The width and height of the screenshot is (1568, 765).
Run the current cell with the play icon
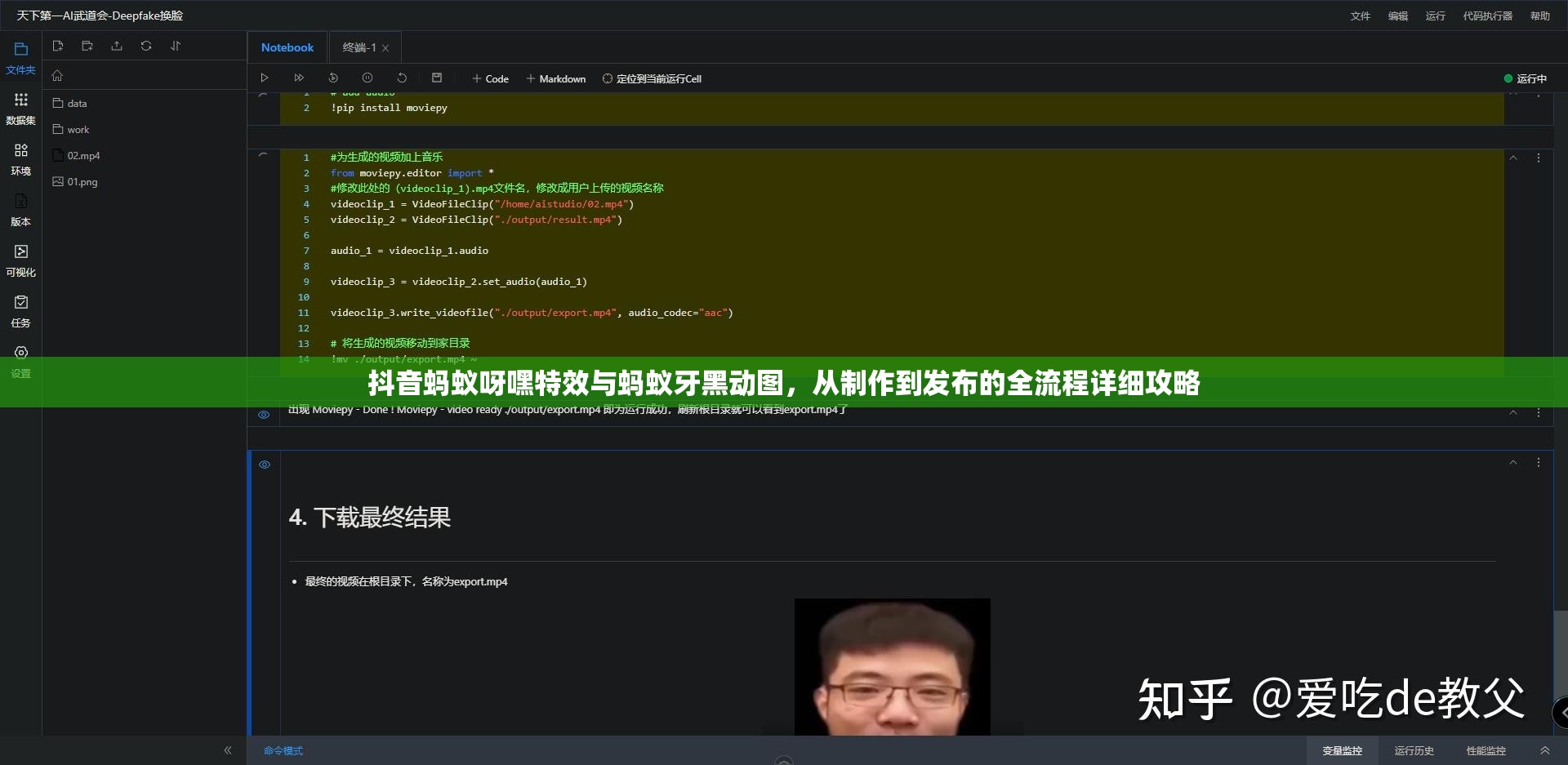click(265, 78)
